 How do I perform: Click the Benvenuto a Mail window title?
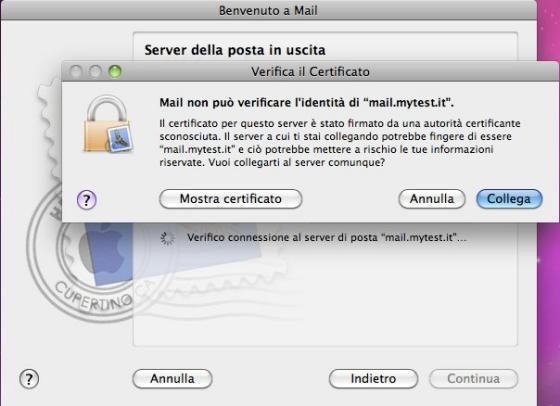click(268, 10)
